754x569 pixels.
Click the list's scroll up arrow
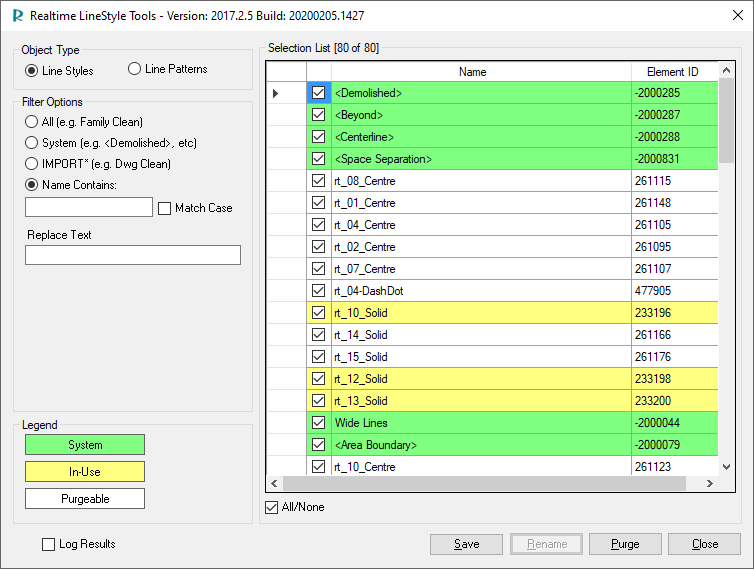point(726,70)
